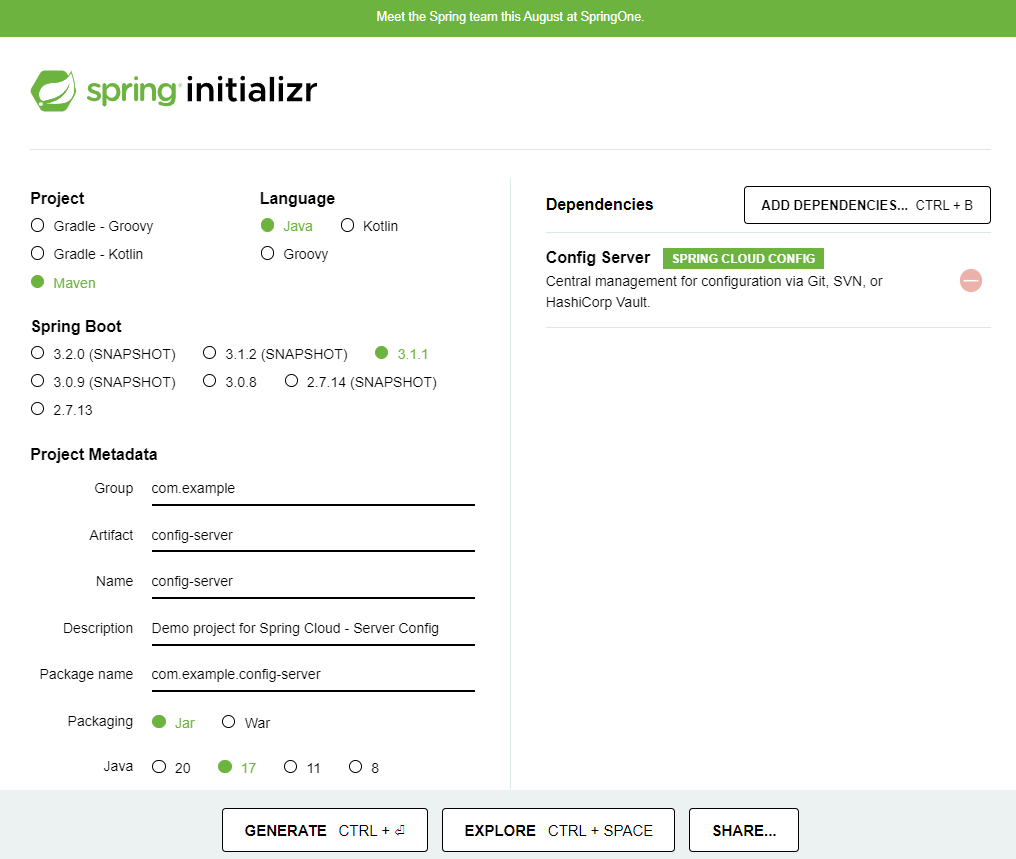The height and width of the screenshot is (859, 1016).
Task: Set packaging to Jar
Action: [173, 722]
